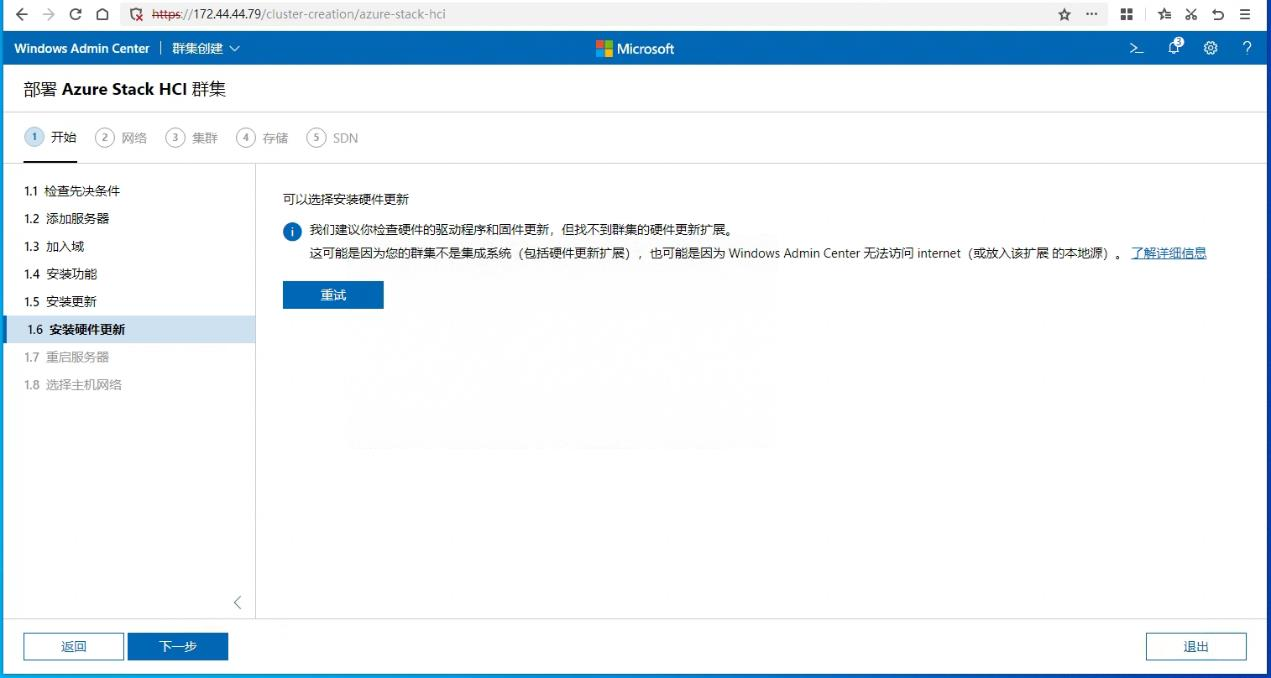1271x678 pixels.
Task: Click the scissors screenshot icon
Action: 1191,15
